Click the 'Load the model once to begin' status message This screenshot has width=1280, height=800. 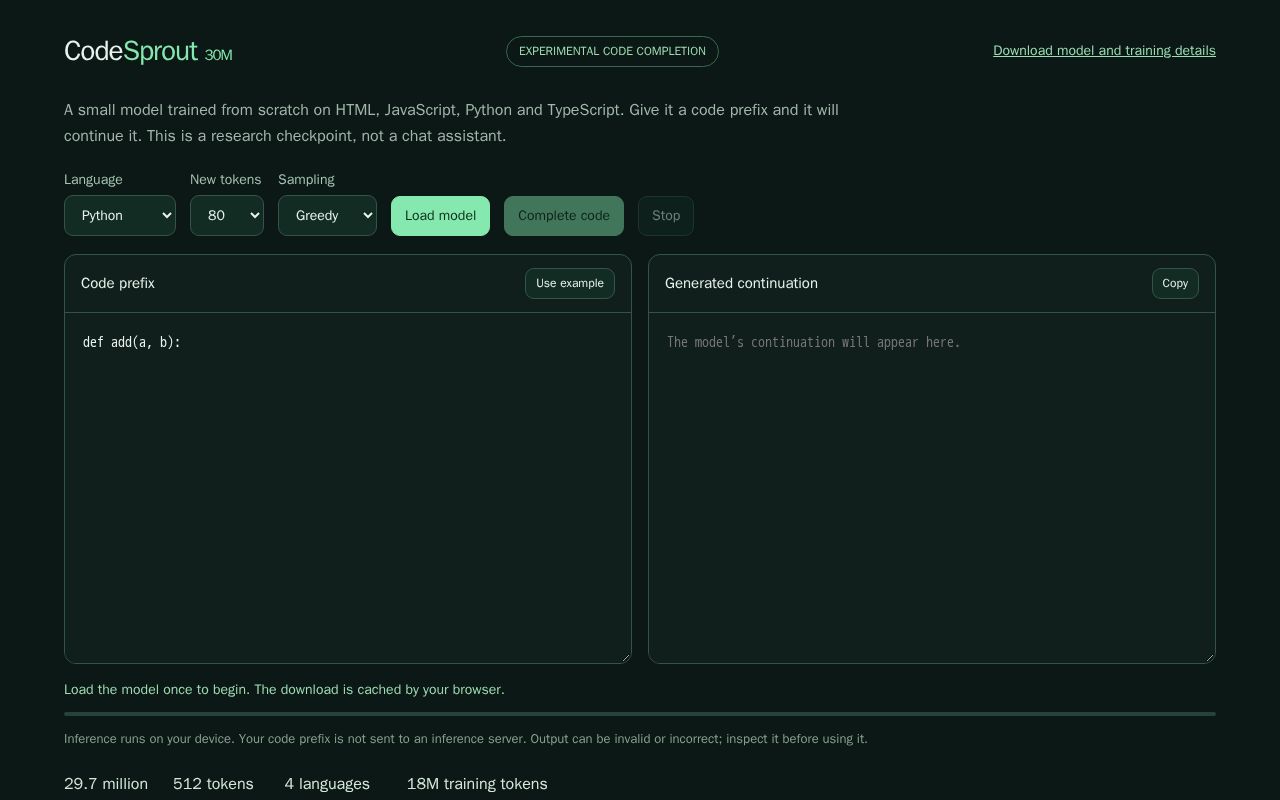pyautogui.click(x=284, y=690)
